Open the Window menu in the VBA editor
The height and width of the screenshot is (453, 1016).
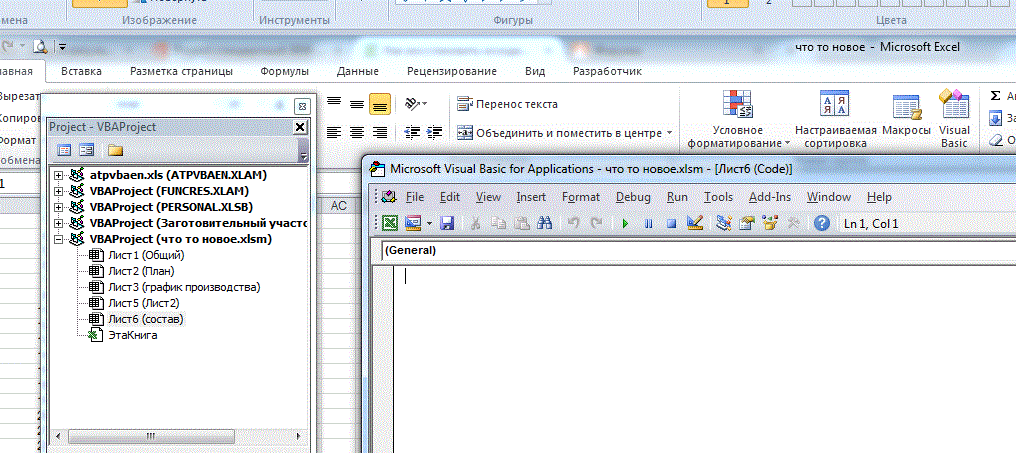[829, 196]
